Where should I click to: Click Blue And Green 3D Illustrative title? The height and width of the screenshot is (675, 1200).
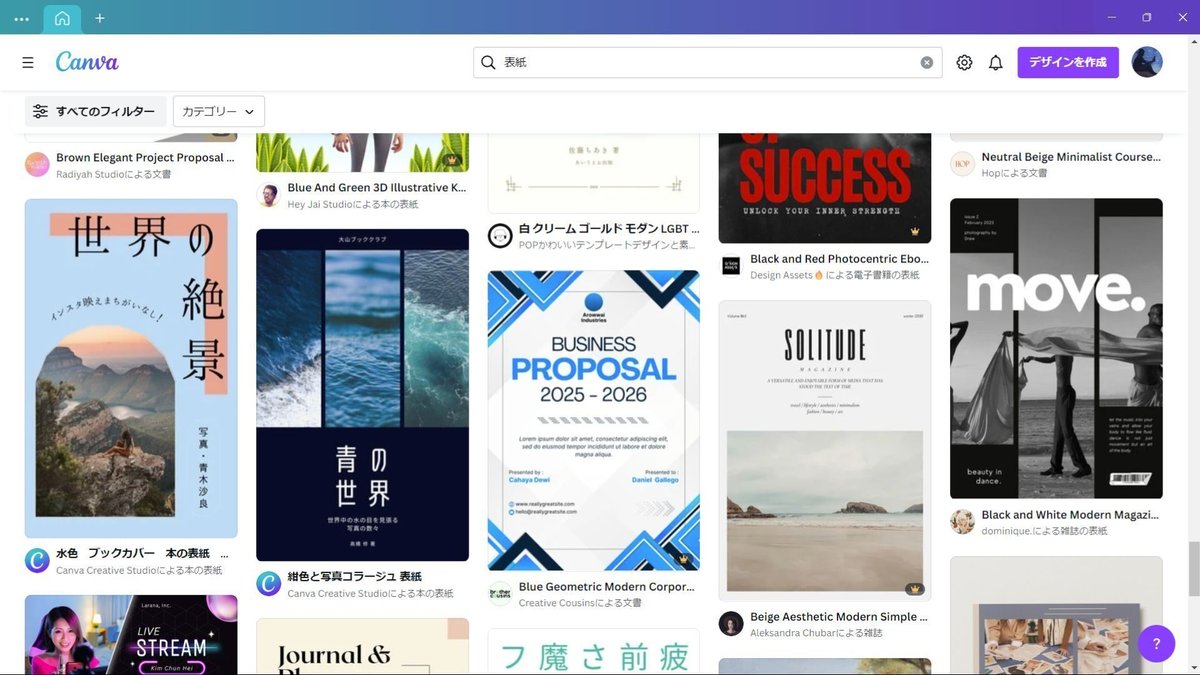pos(377,188)
